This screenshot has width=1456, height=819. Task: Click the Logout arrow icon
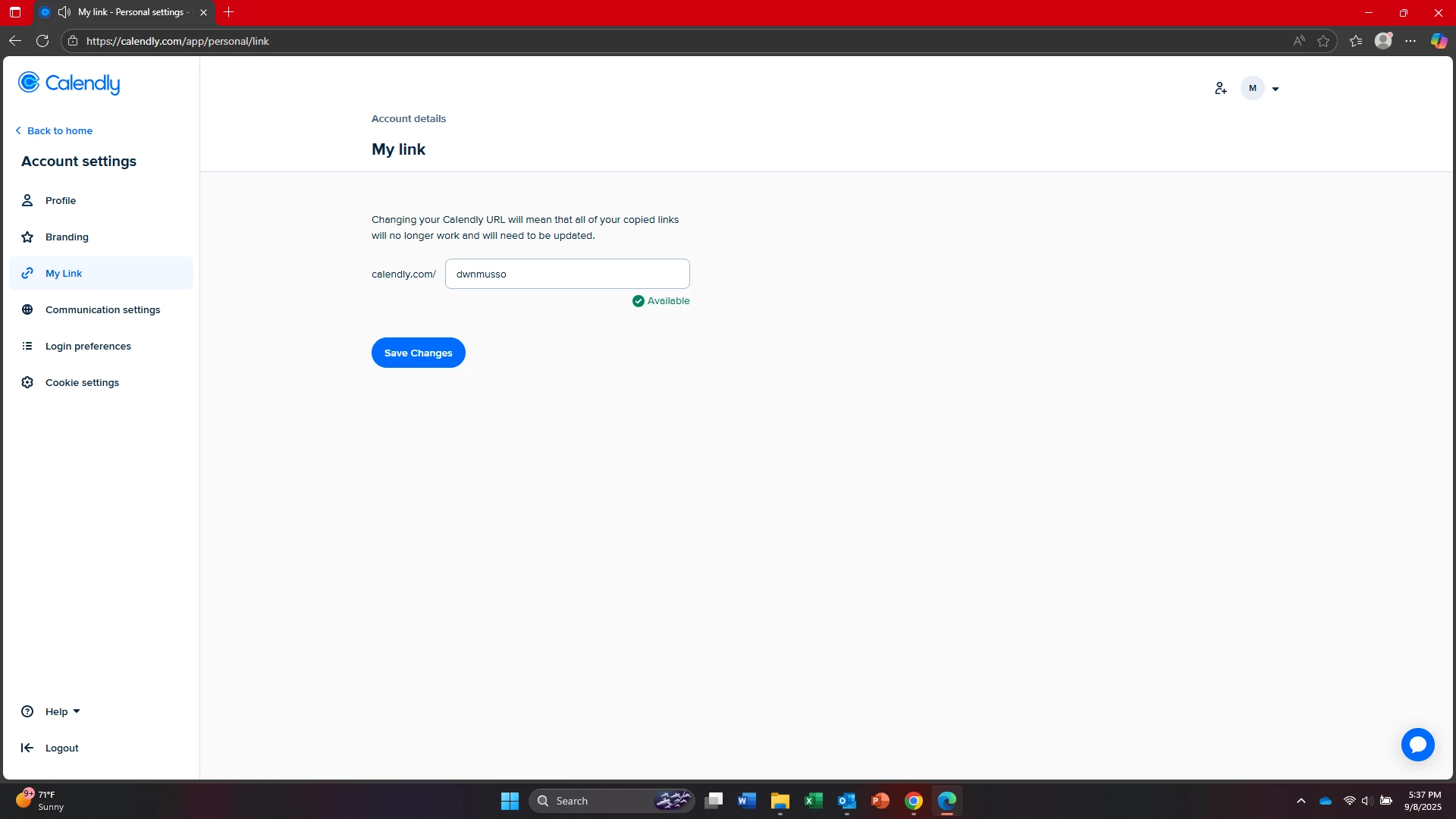(27, 748)
